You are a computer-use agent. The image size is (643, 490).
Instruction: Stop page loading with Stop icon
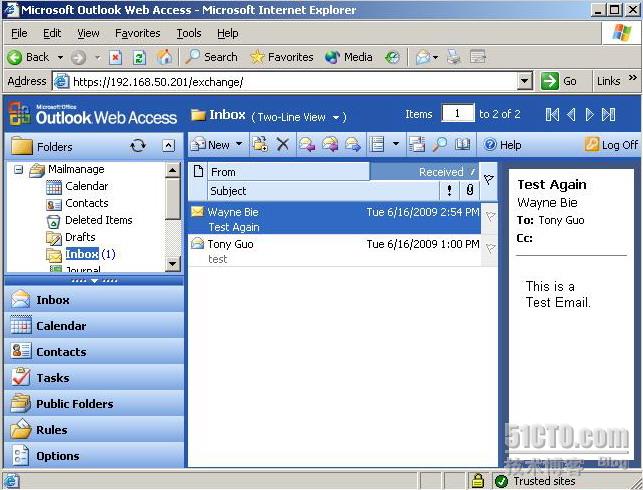[x=116, y=57]
